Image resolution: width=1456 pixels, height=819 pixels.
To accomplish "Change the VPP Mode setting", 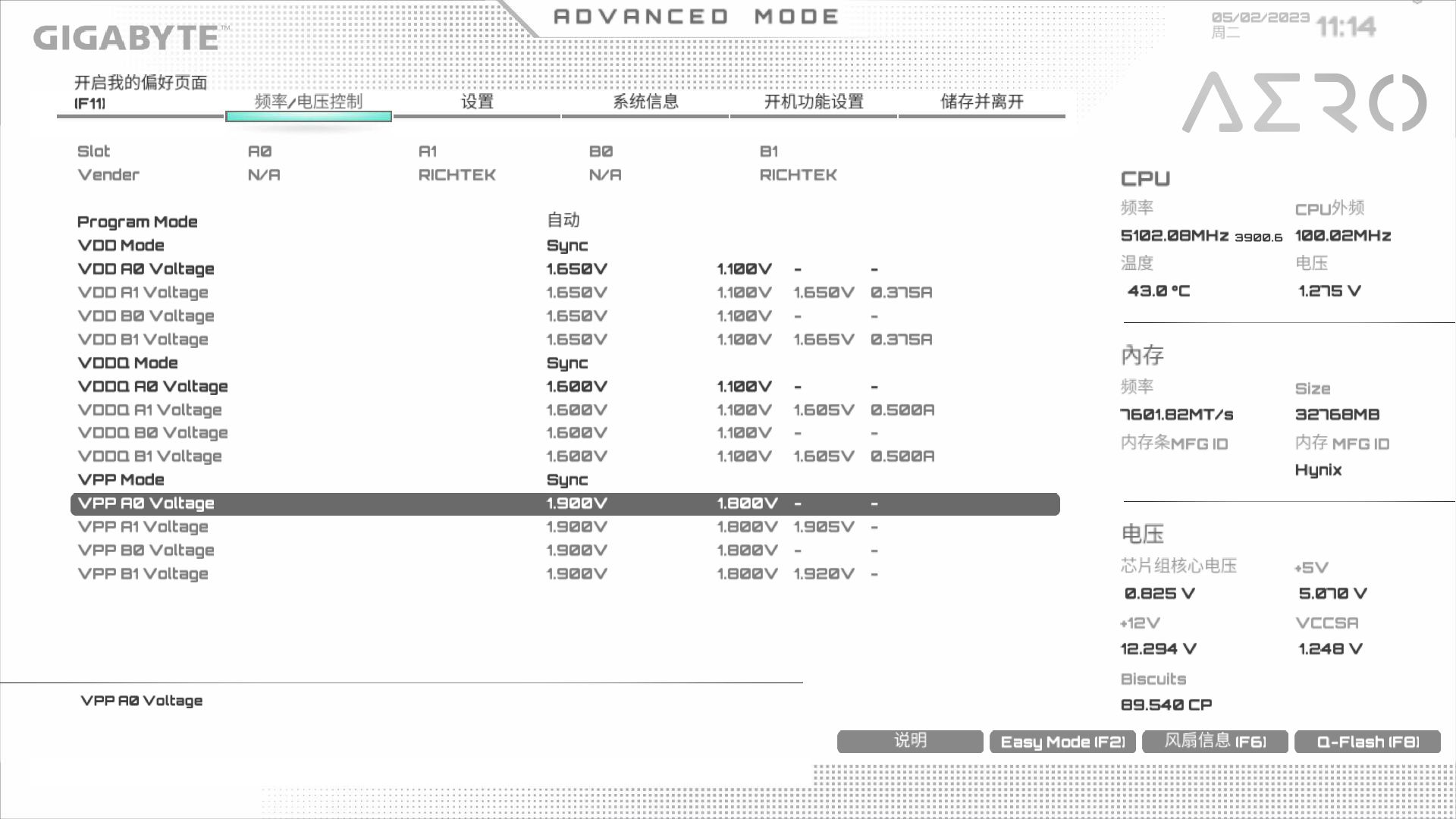I will pos(566,479).
